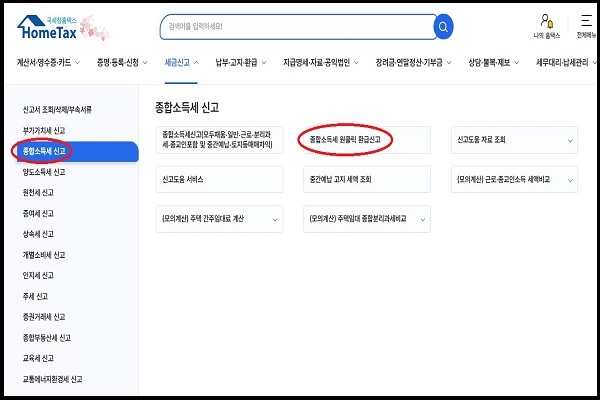Expand (모의계산) 주택 간주임대료 계산 dropdown
This screenshot has width=600, height=400.
(x=219, y=219)
